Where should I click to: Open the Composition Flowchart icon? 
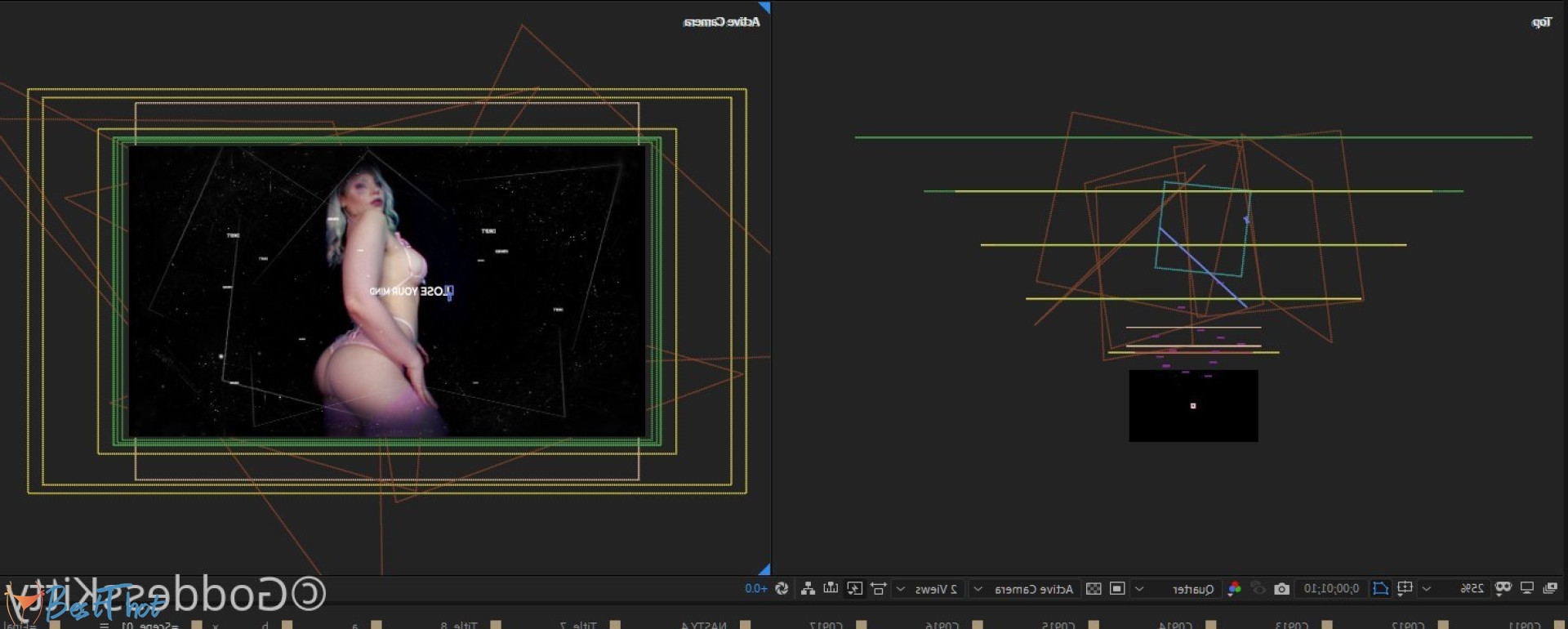tap(808, 589)
